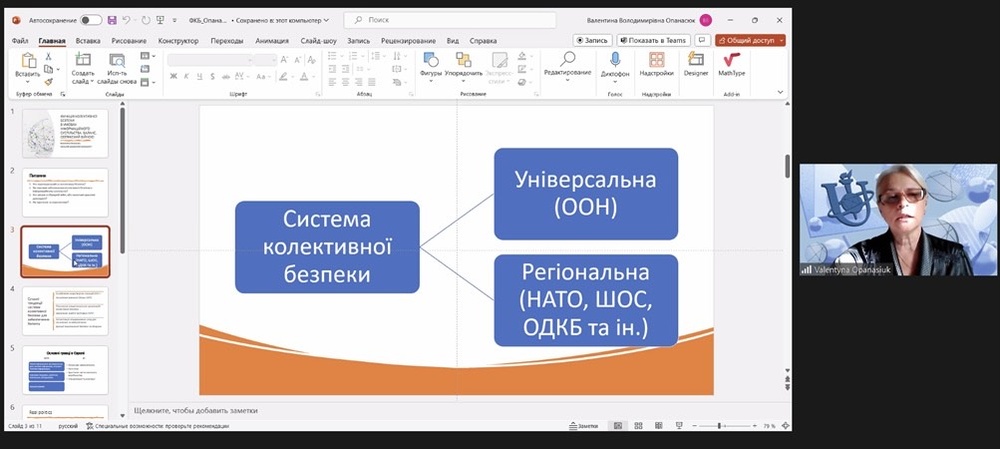The height and width of the screenshot is (449, 1000).
Task: Start slideshow from beginning in title bar
Action: pyautogui.click(x=162, y=20)
